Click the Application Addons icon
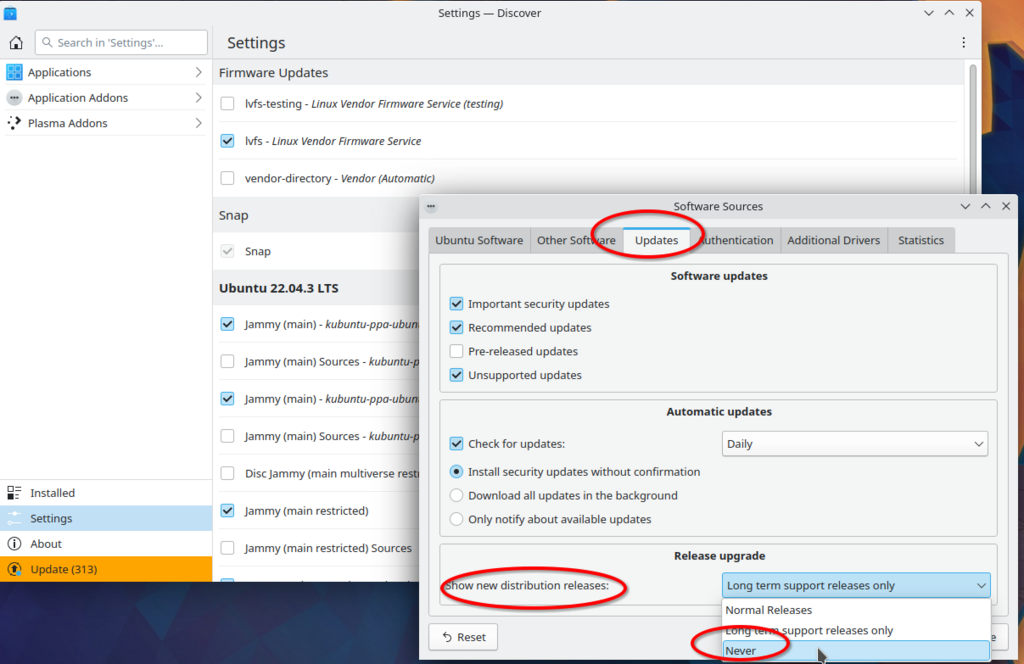This screenshot has height=664, width=1024. pyautogui.click(x=14, y=98)
